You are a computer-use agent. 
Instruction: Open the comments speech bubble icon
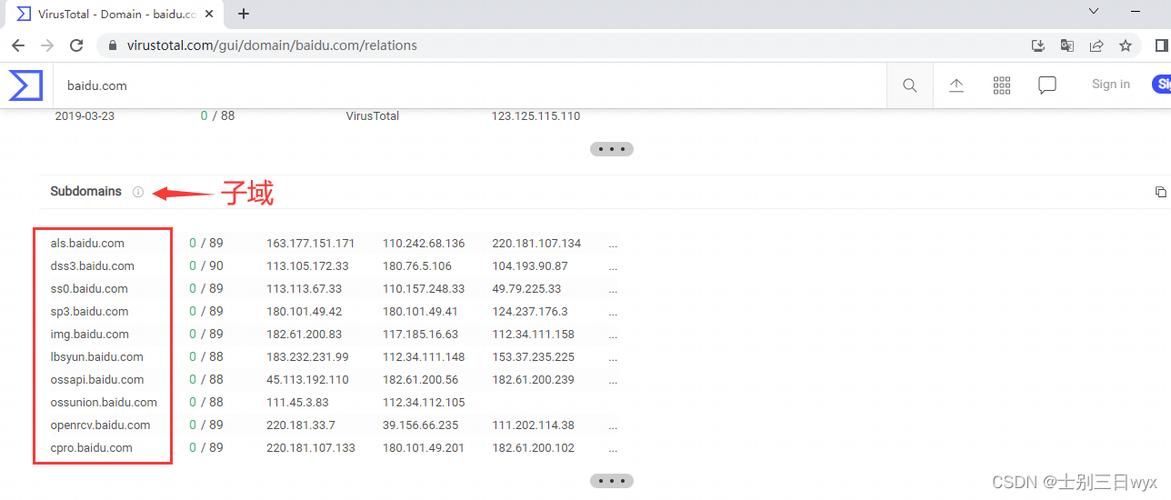[1047, 85]
